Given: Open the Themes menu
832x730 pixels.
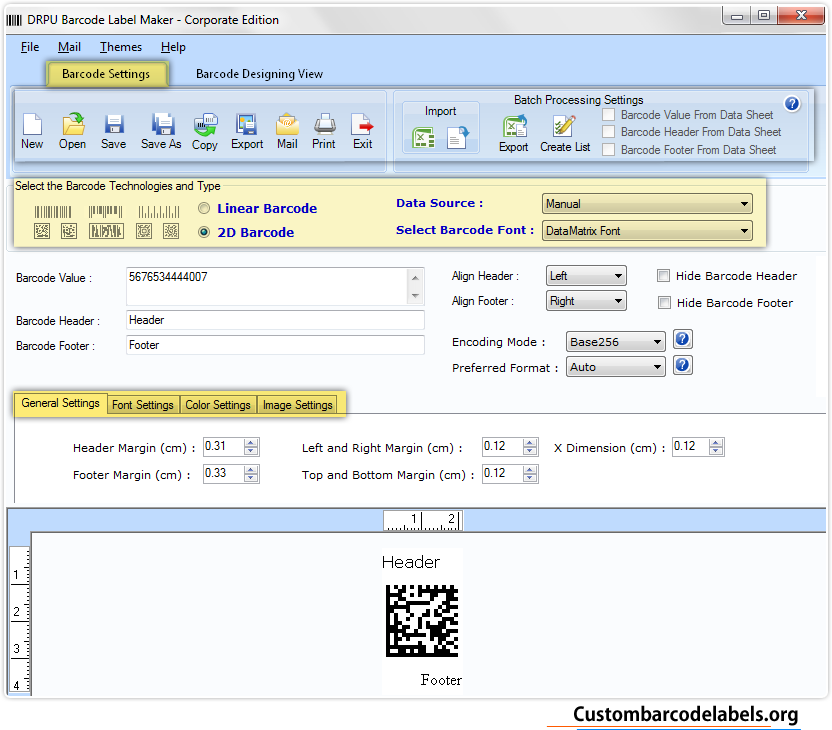Looking at the screenshot, I should (x=121, y=47).
